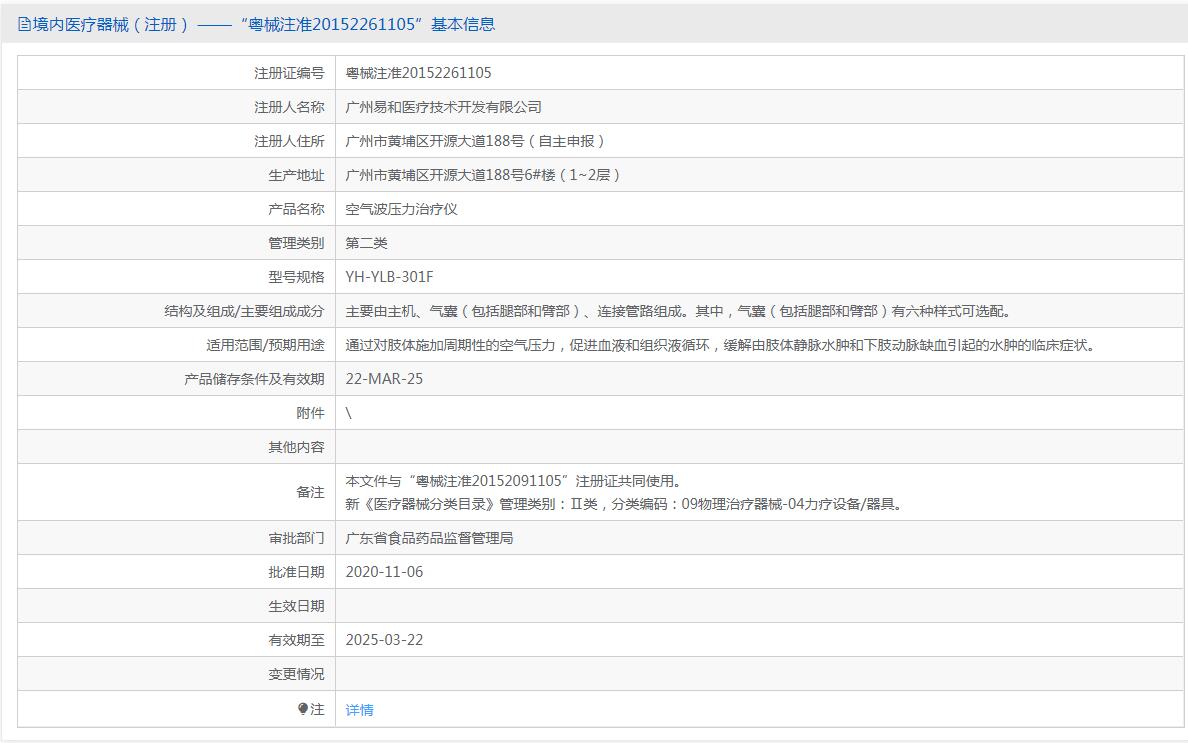Click the 注册证编号 label cell
Screen dimensions: 1188x743
click(177, 73)
